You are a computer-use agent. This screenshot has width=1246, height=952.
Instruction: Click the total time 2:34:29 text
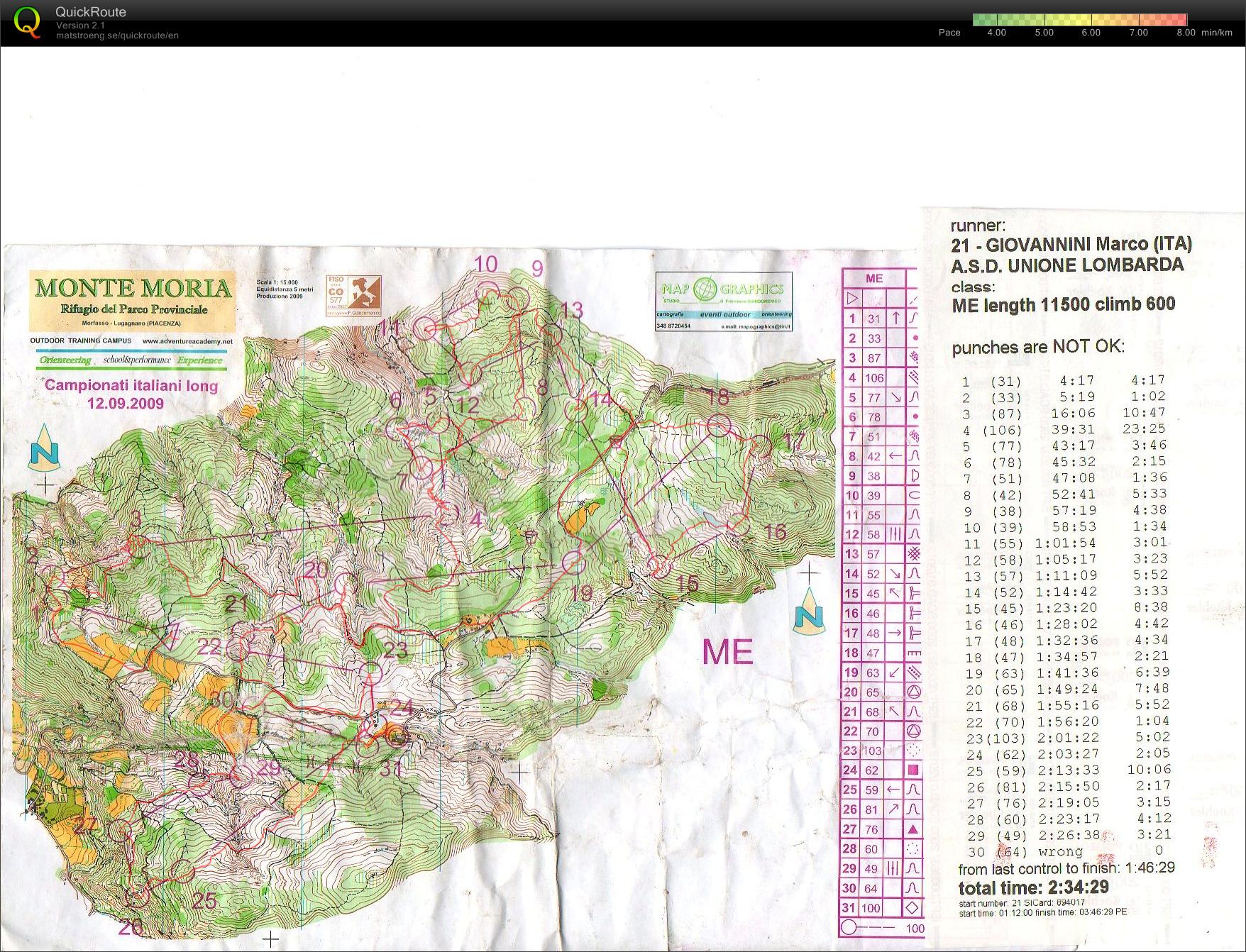1032,887
